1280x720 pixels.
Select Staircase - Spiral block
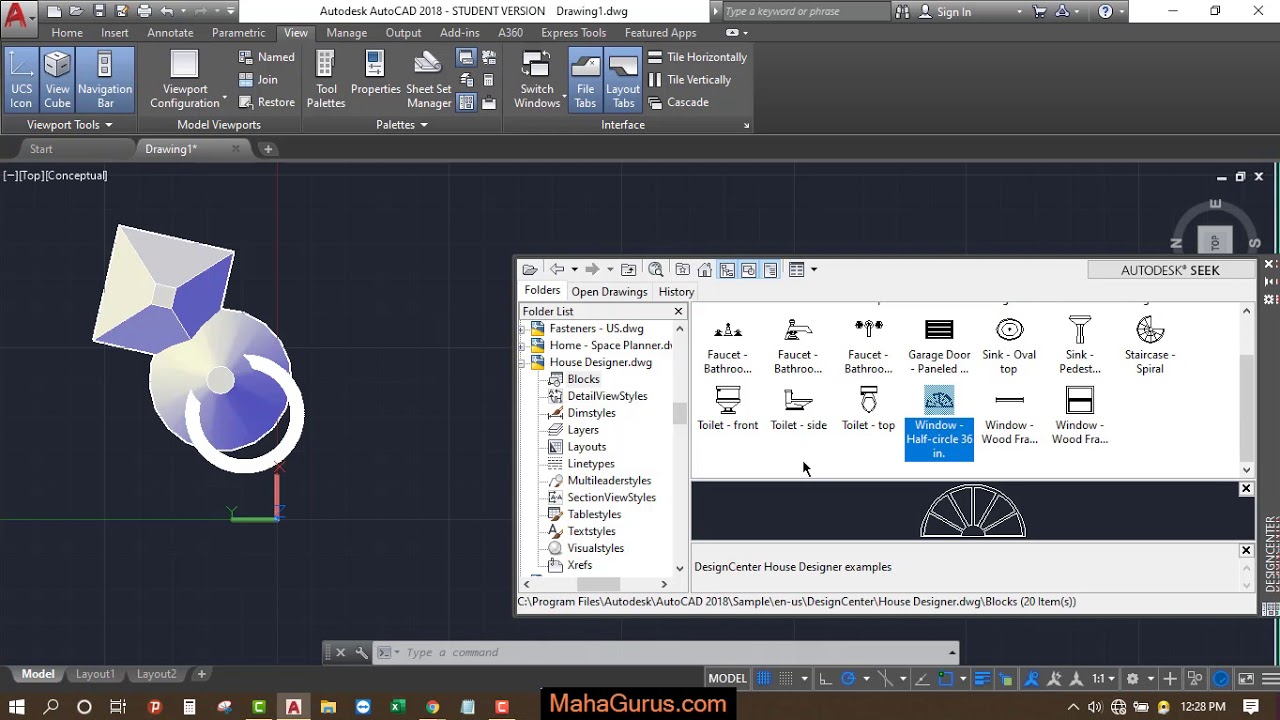(1150, 346)
